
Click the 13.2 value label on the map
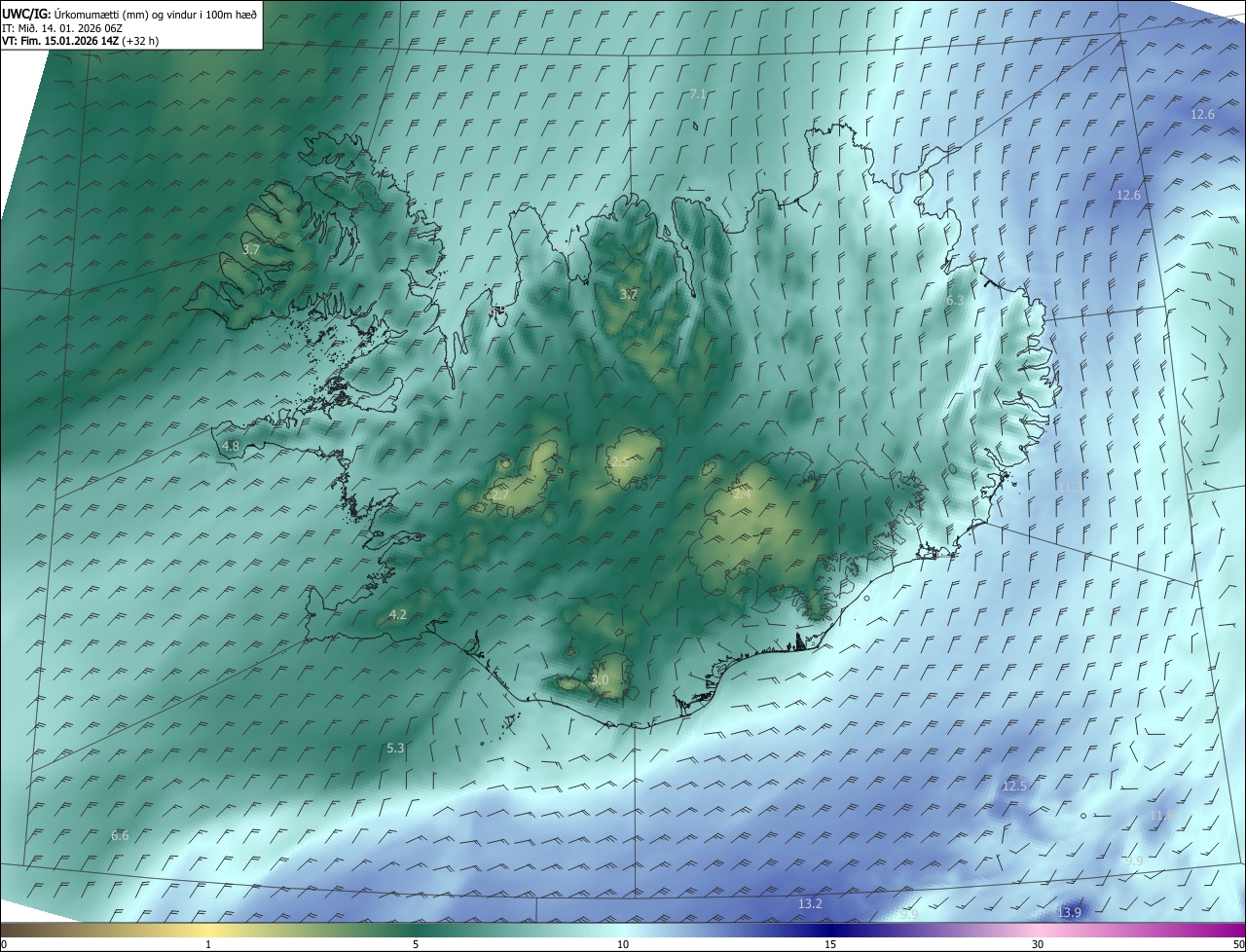[x=810, y=904]
